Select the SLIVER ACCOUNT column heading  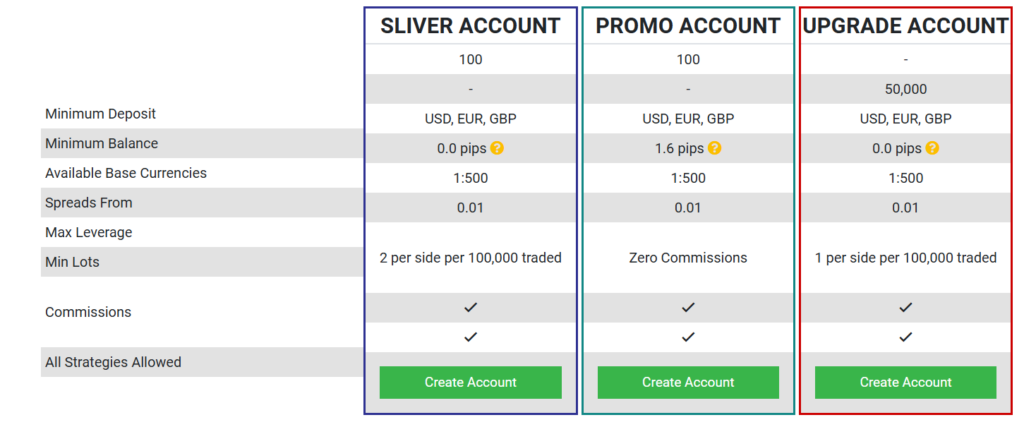[x=470, y=26]
